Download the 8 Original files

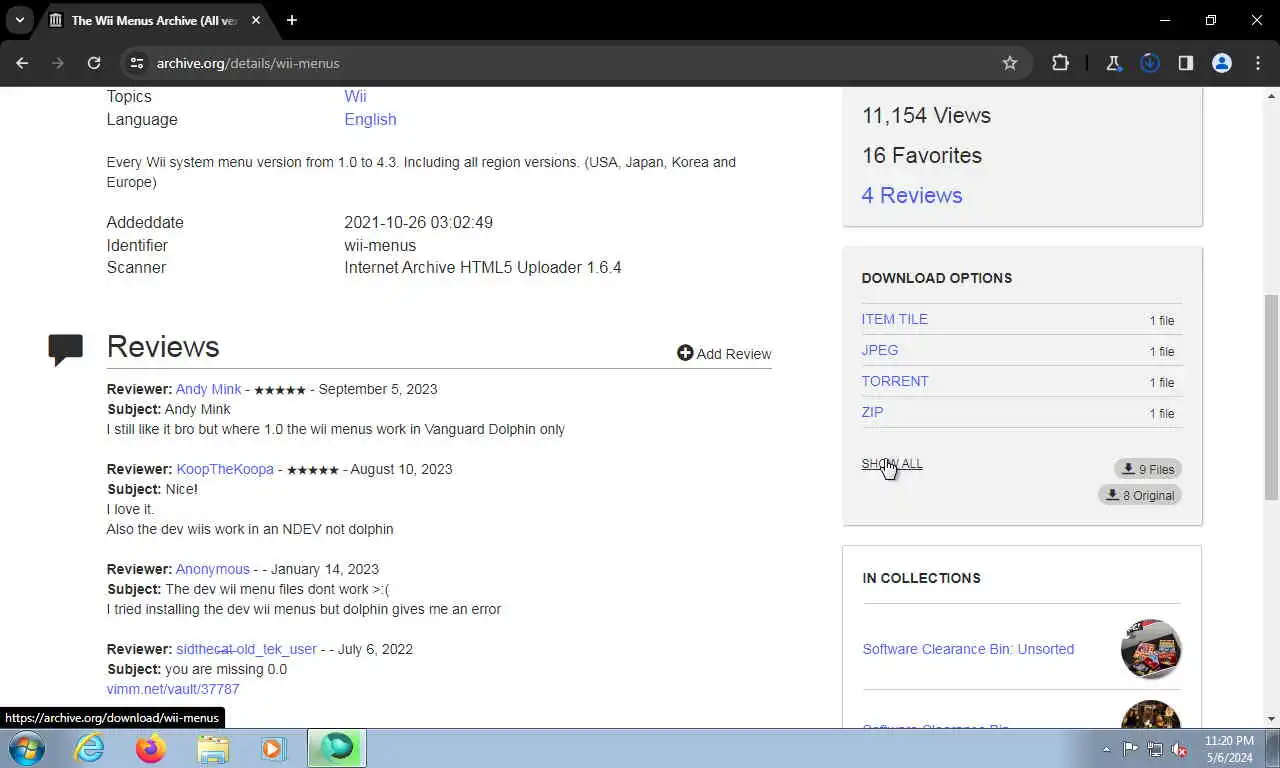[x=1140, y=495]
